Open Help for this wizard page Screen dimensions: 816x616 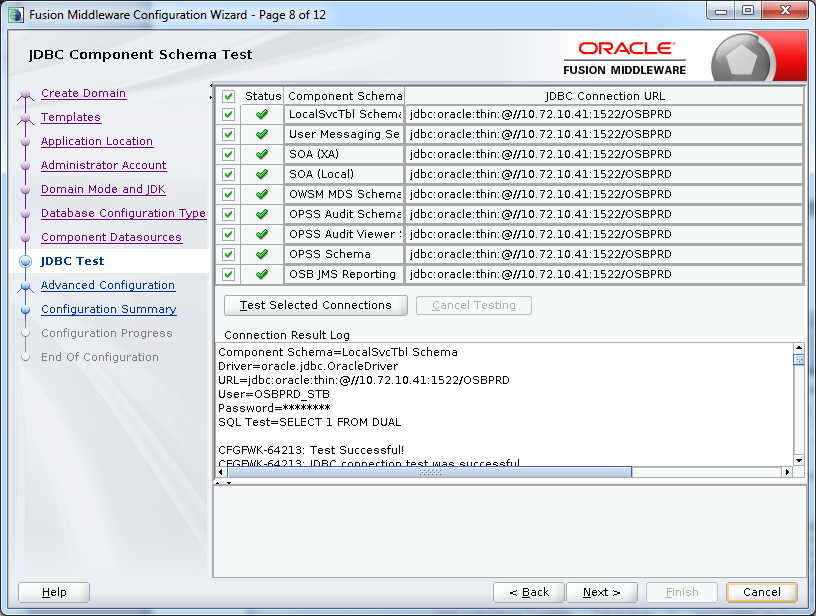(54, 592)
